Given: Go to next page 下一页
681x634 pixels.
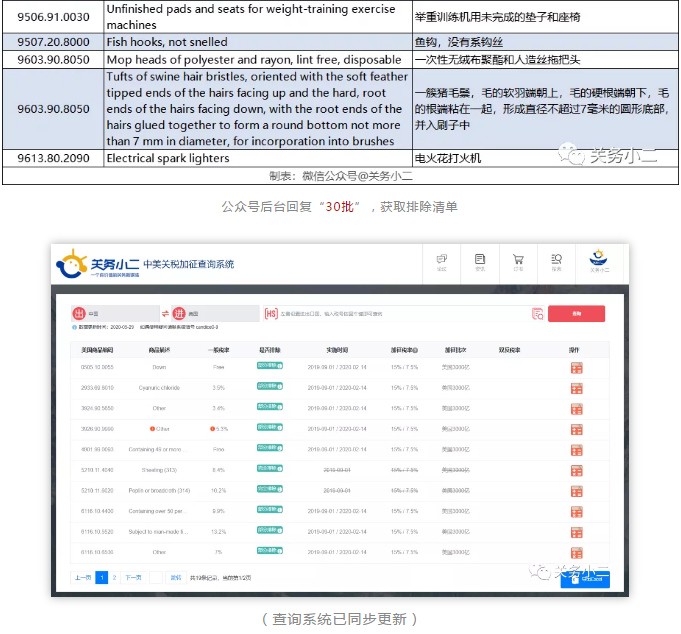Looking at the screenshot, I should click(x=133, y=578).
